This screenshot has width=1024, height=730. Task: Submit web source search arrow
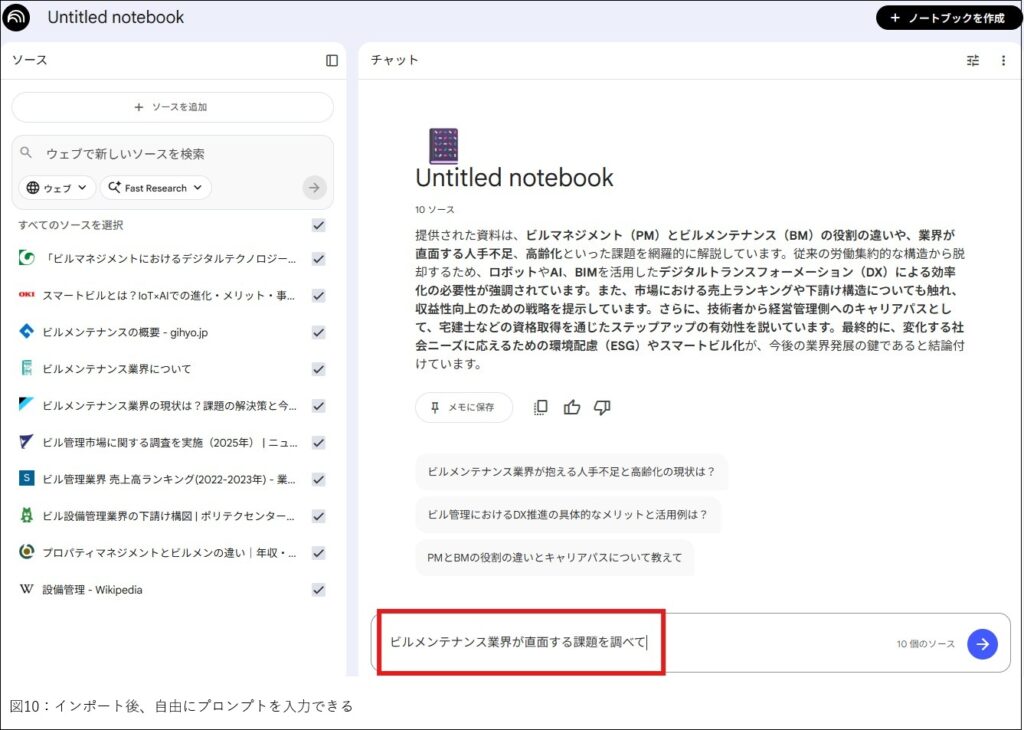(314, 187)
